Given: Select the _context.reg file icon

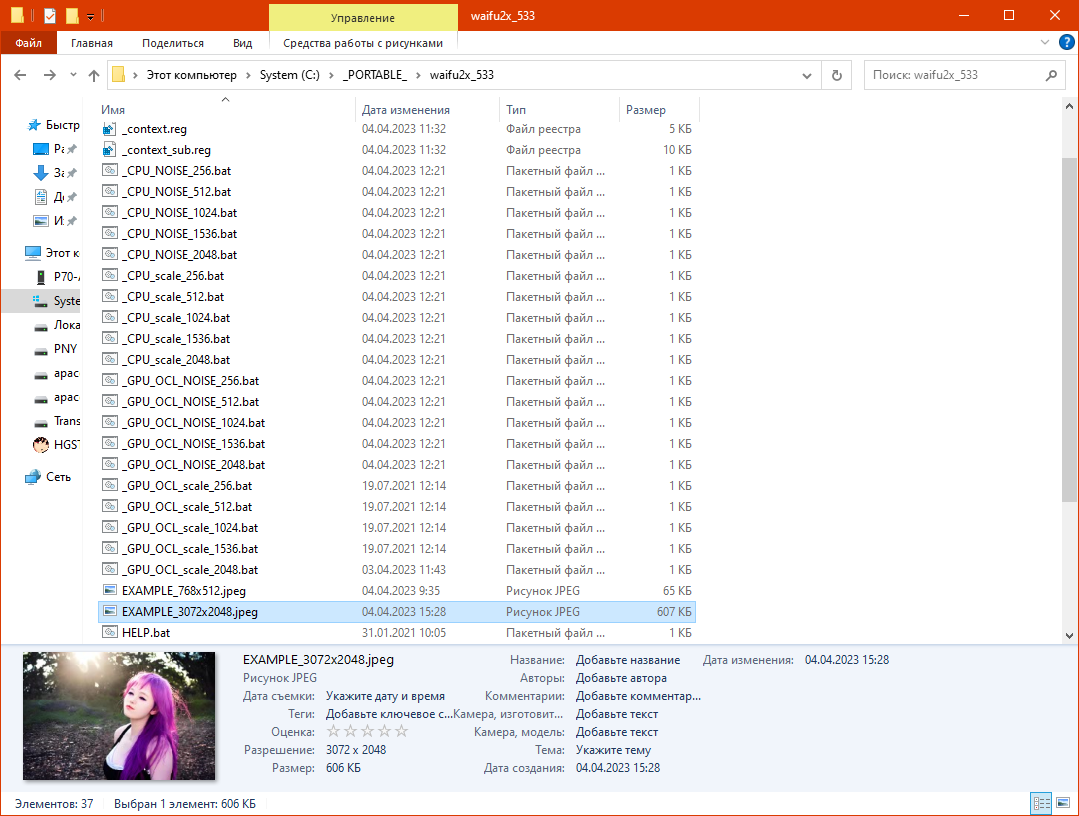Looking at the screenshot, I should (109, 129).
